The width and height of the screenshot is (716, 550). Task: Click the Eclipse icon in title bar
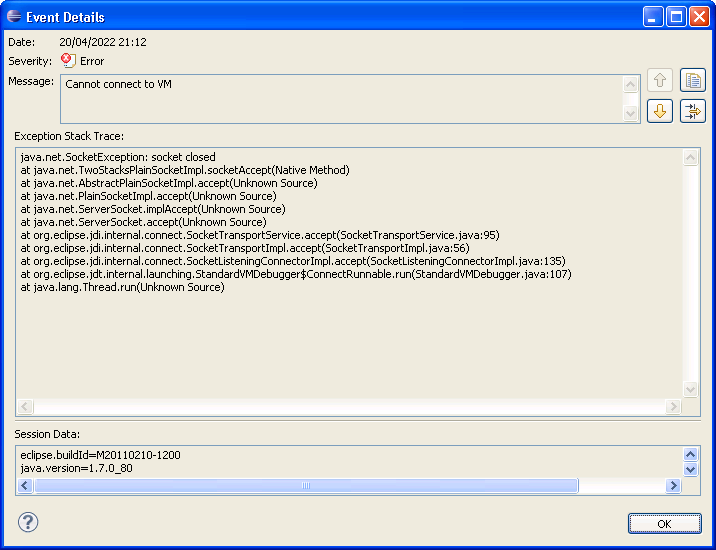tap(14, 16)
